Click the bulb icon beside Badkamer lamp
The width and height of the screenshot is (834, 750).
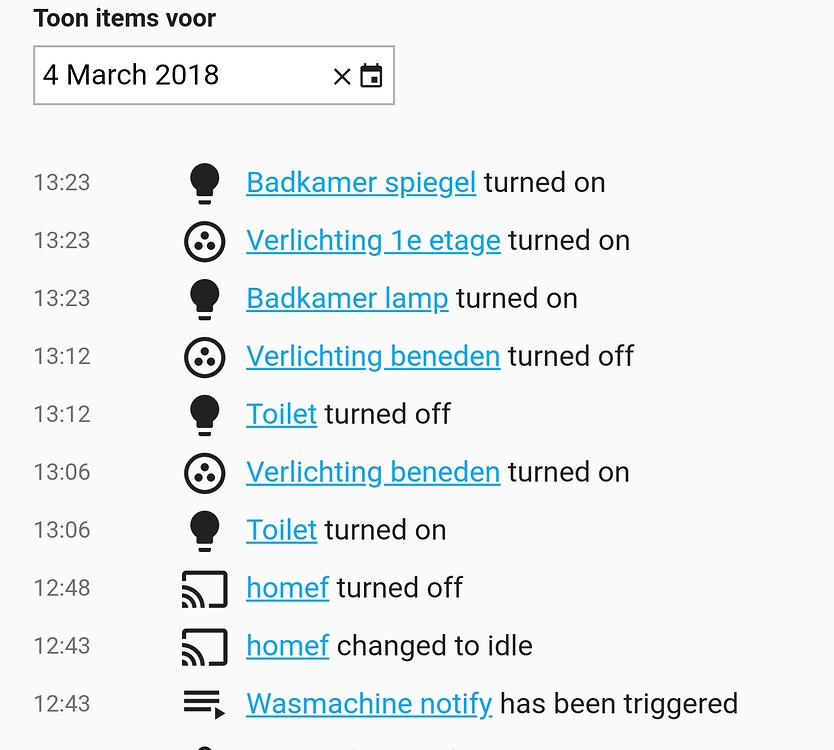(x=204, y=299)
